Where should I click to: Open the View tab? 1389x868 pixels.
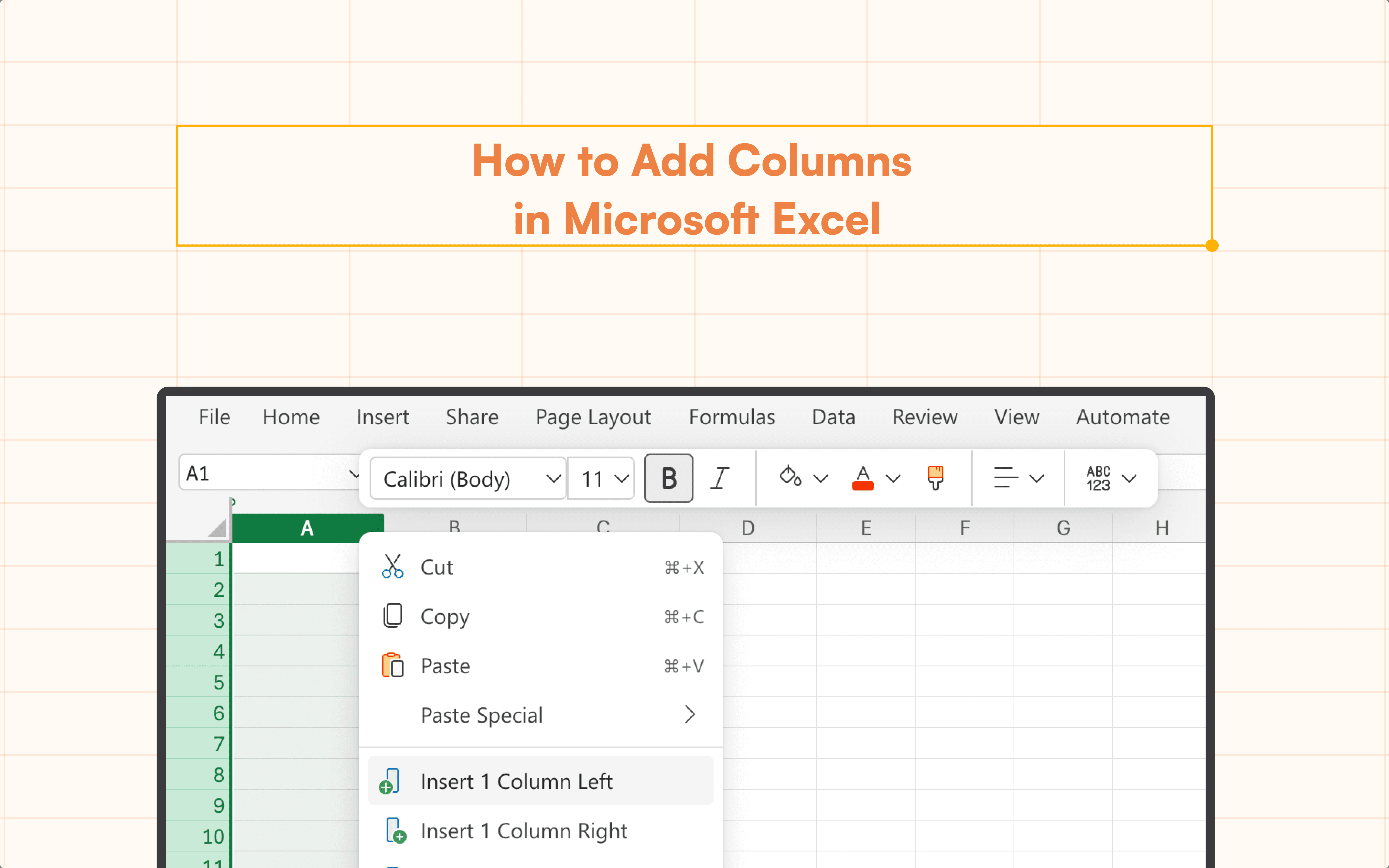point(1017,417)
